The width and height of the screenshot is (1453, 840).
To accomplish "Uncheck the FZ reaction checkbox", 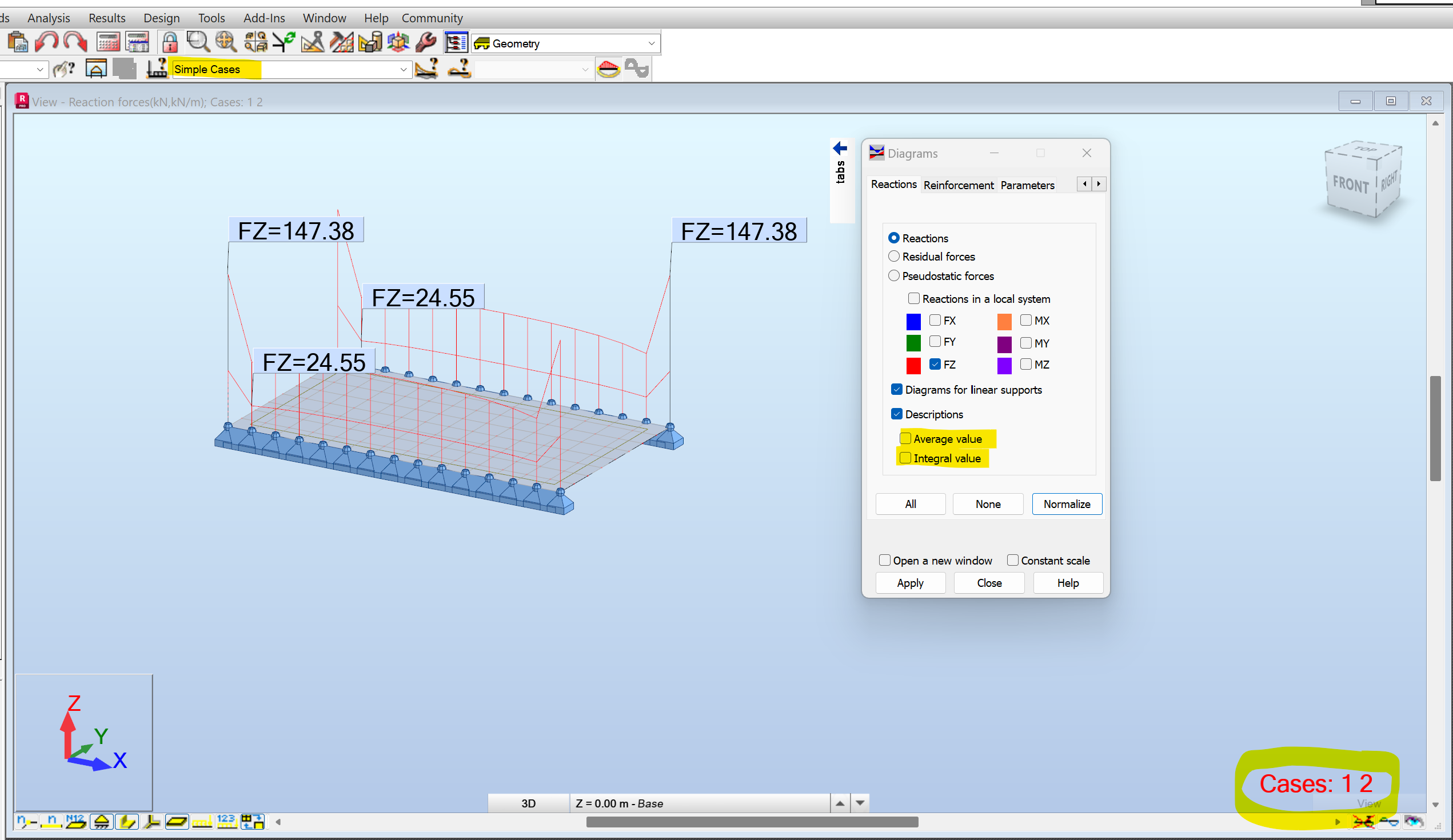I will (935, 365).
